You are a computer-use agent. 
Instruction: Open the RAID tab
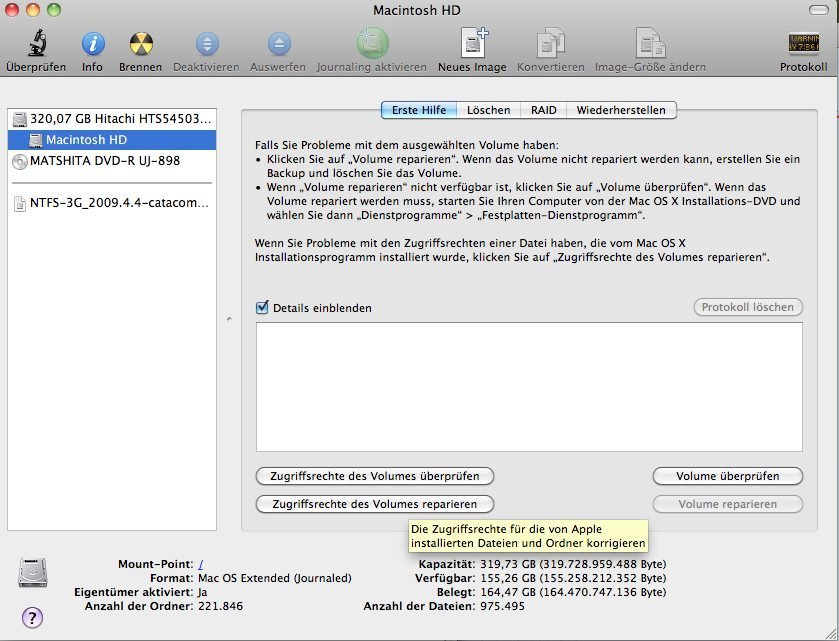(544, 110)
